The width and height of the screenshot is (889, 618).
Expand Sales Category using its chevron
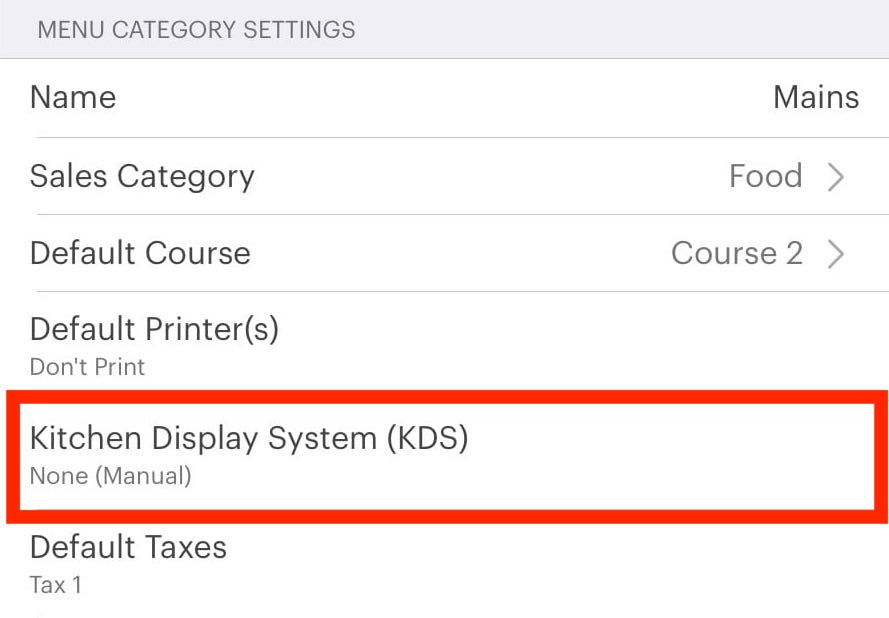click(x=836, y=177)
